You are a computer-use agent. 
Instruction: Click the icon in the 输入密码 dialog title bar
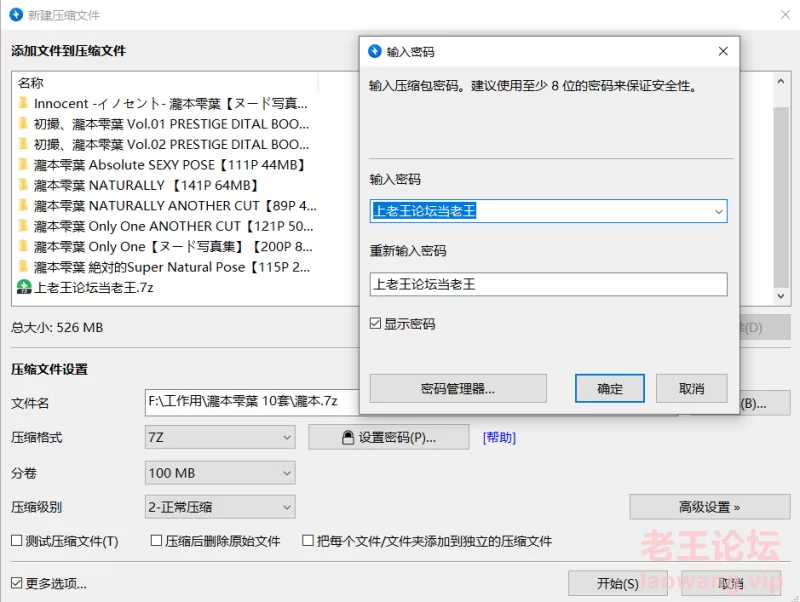[x=375, y=51]
